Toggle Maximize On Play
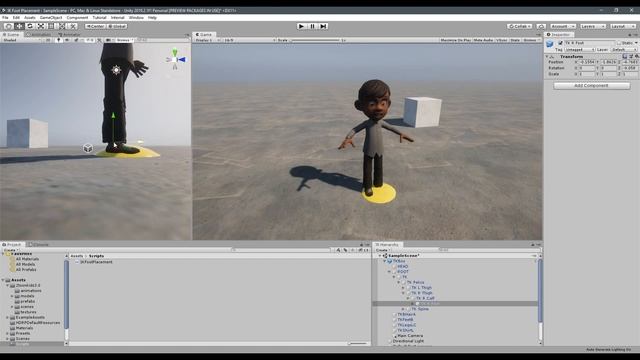Viewport: 640px width, 360px height. pyautogui.click(x=455, y=40)
